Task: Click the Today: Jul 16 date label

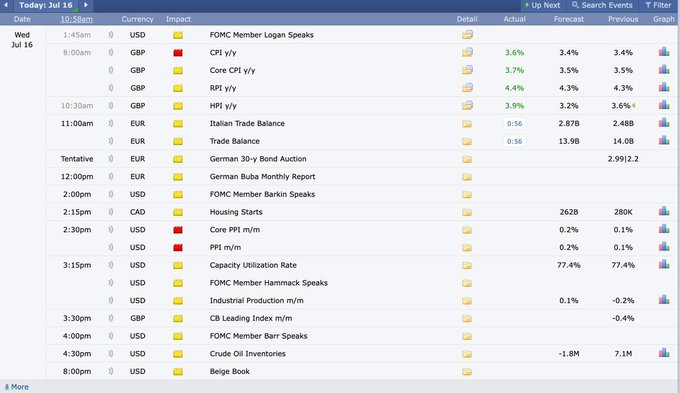Action: coord(46,5)
